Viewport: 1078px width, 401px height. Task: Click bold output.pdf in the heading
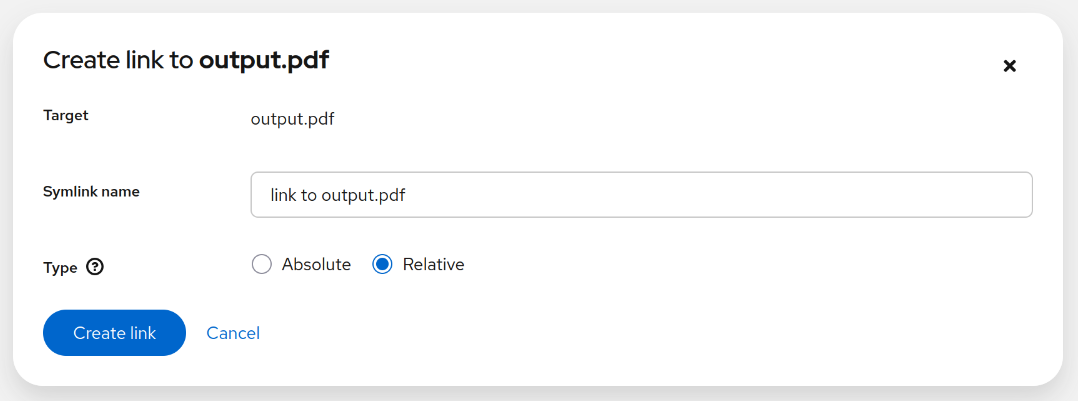(264, 61)
